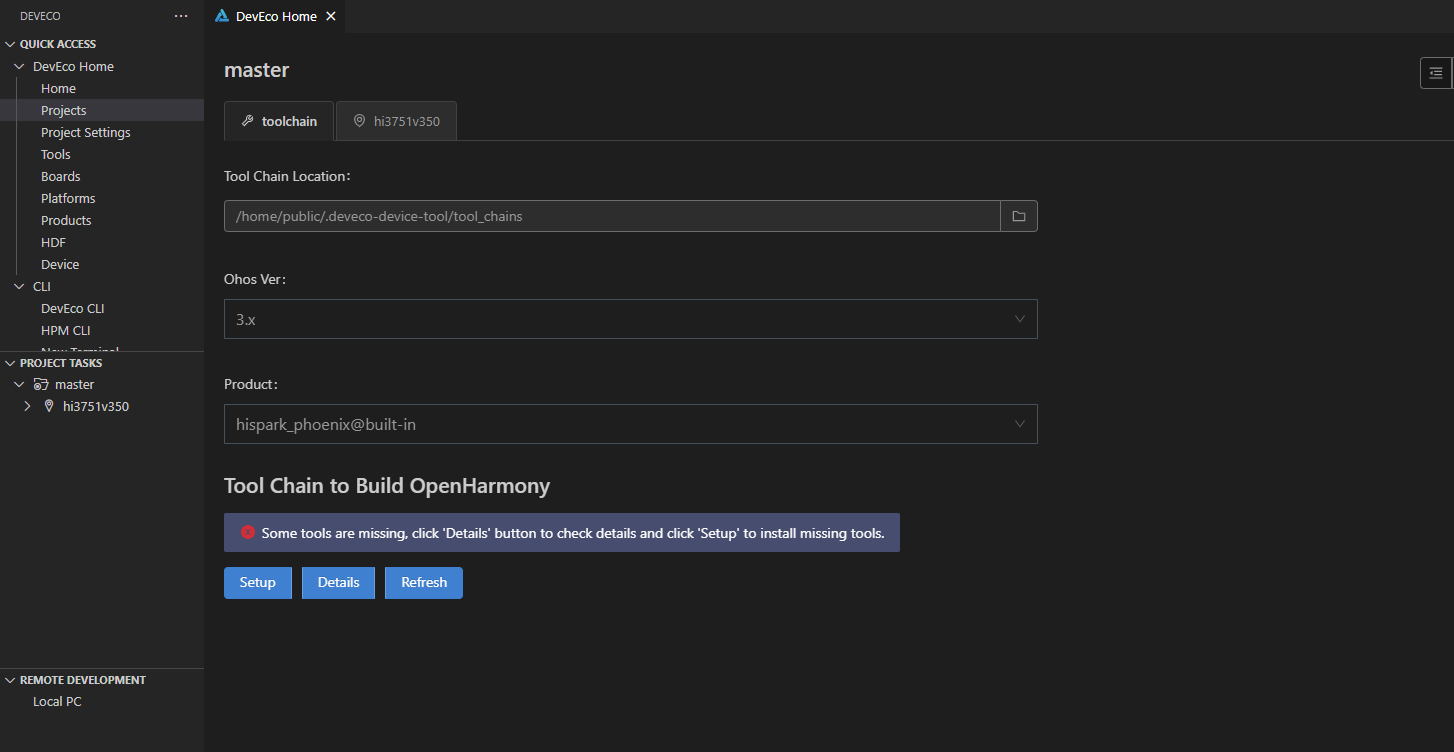Expand the hi3751v350 tree node
The height and width of the screenshot is (752, 1454).
tap(27, 406)
